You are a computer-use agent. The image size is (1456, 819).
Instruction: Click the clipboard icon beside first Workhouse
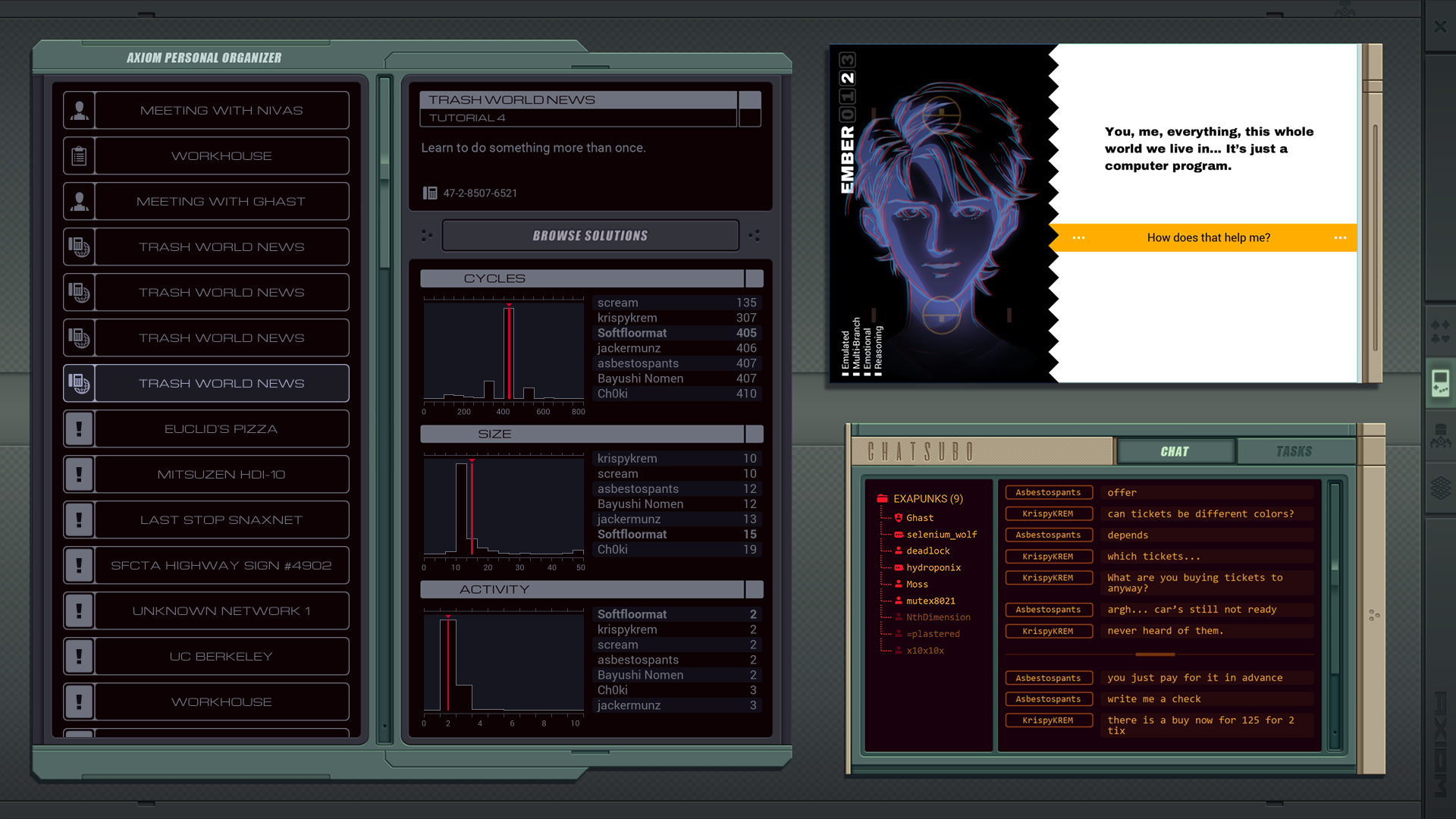pyautogui.click(x=79, y=156)
